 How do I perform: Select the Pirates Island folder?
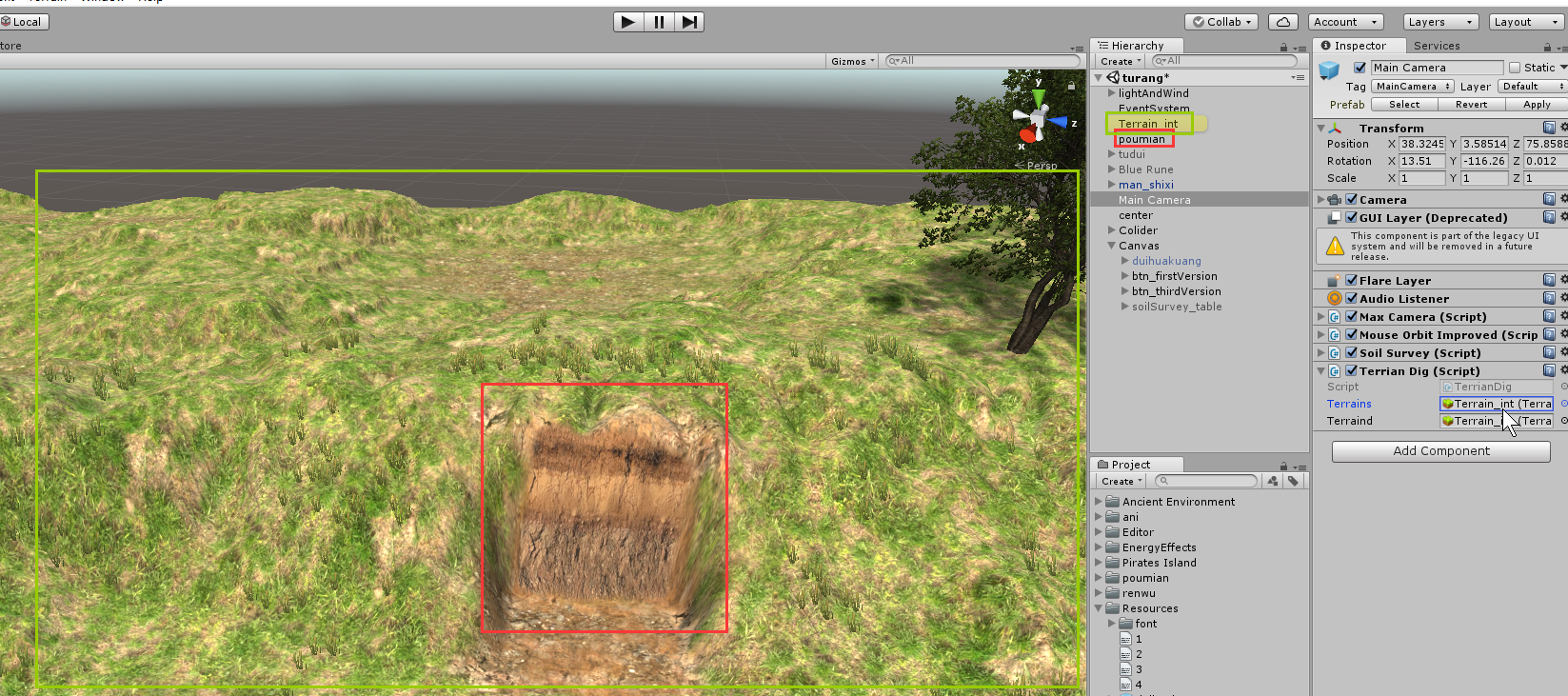(1159, 563)
